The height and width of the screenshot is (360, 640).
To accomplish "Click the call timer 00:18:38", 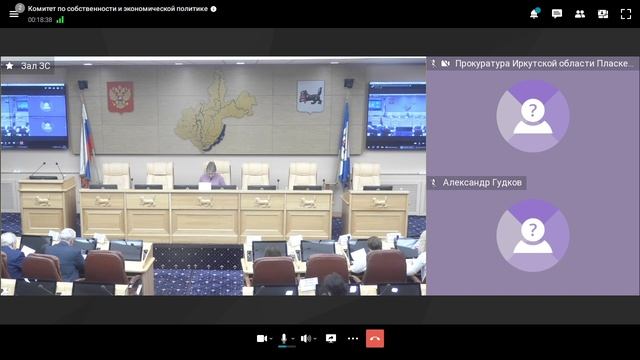I will pyautogui.click(x=40, y=20).
